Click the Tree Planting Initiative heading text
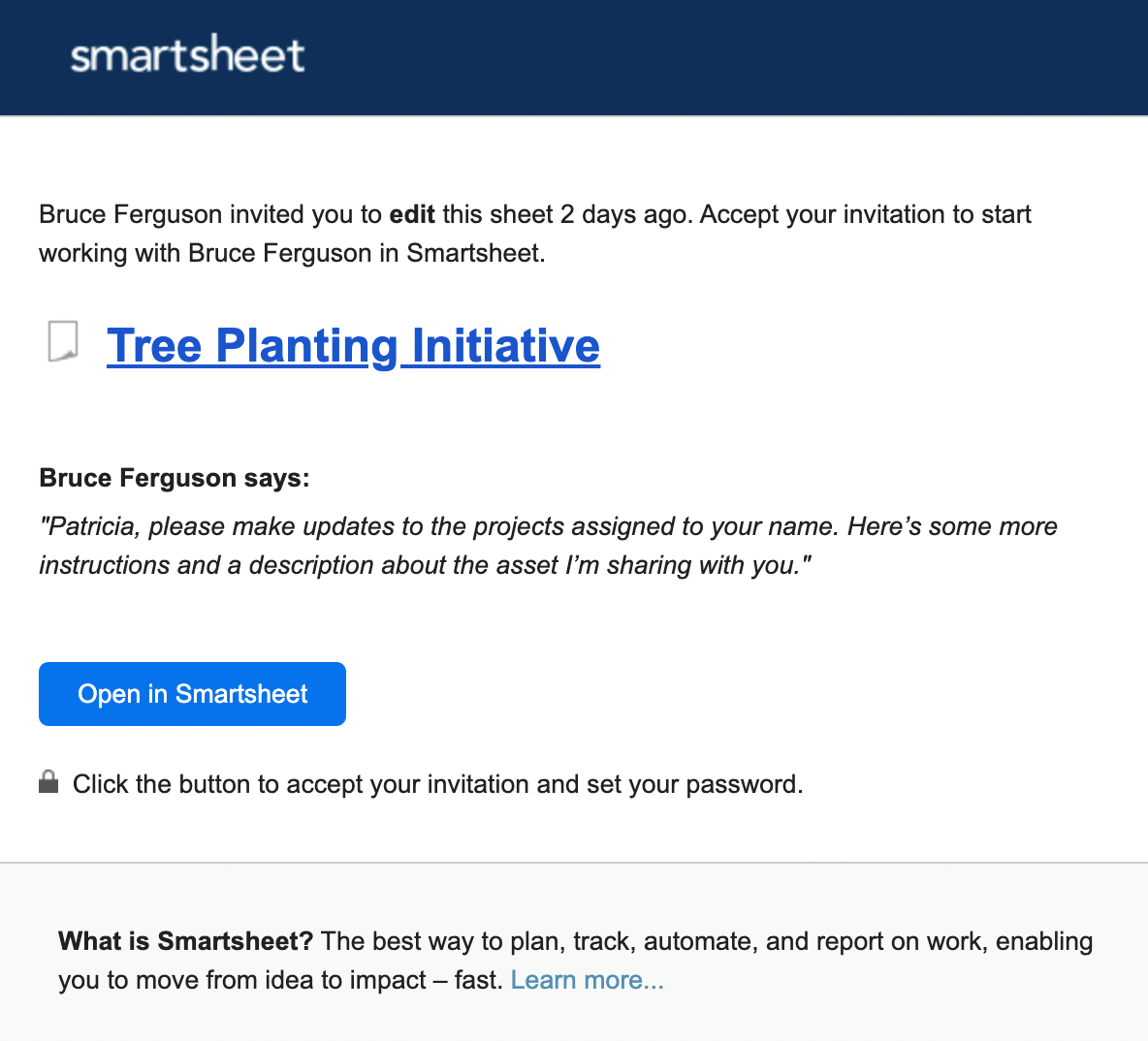Screen dimensions: 1148x1041 pos(354,345)
